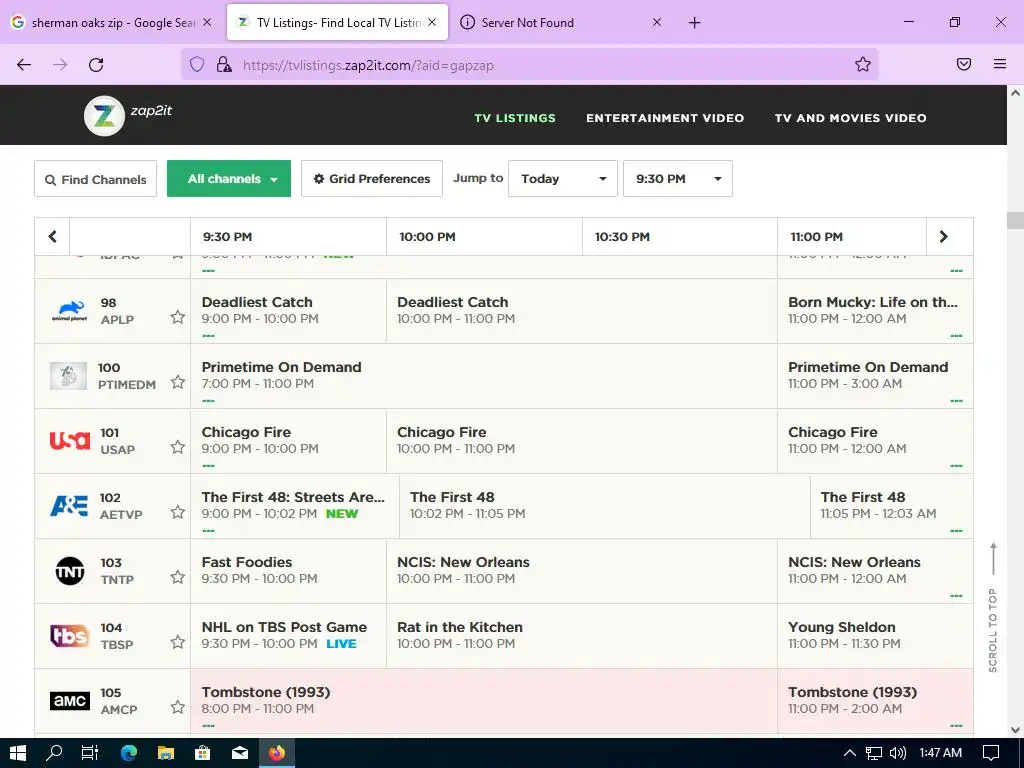Open Deadliest Catch 9:00 PM listing
The image size is (1024, 768).
point(288,311)
